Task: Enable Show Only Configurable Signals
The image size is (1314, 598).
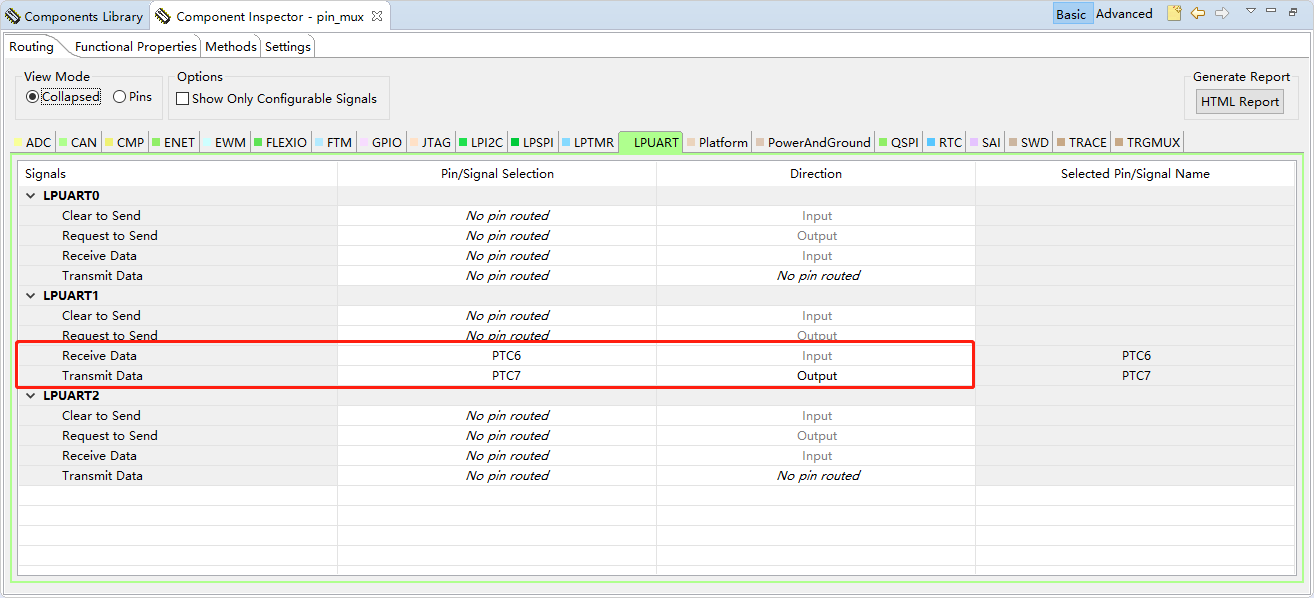Action: [277, 99]
